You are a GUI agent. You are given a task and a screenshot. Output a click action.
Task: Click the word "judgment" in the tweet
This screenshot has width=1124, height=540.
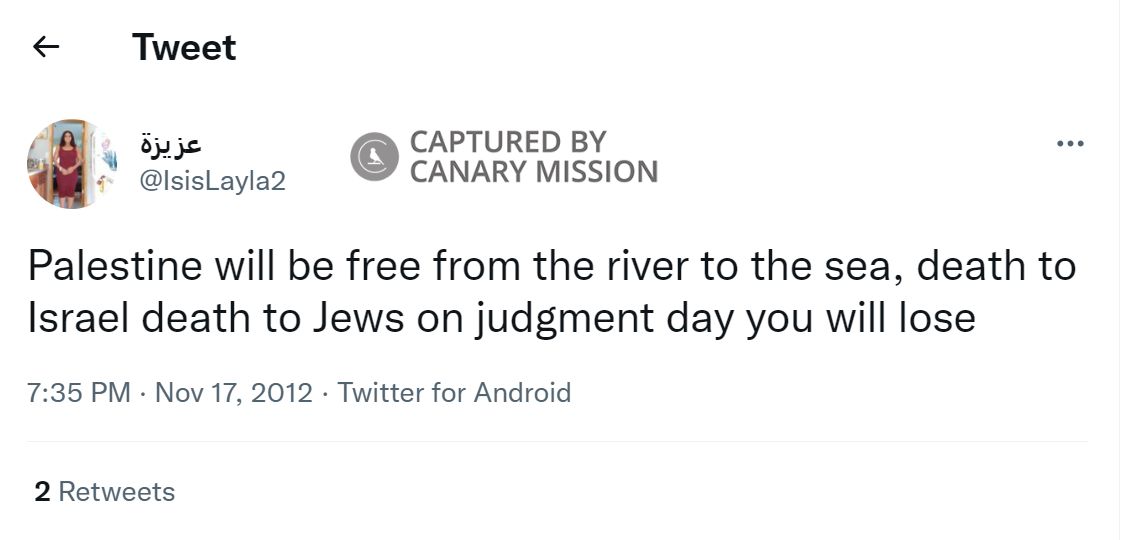pyautogui.click(x=557, y=318)
